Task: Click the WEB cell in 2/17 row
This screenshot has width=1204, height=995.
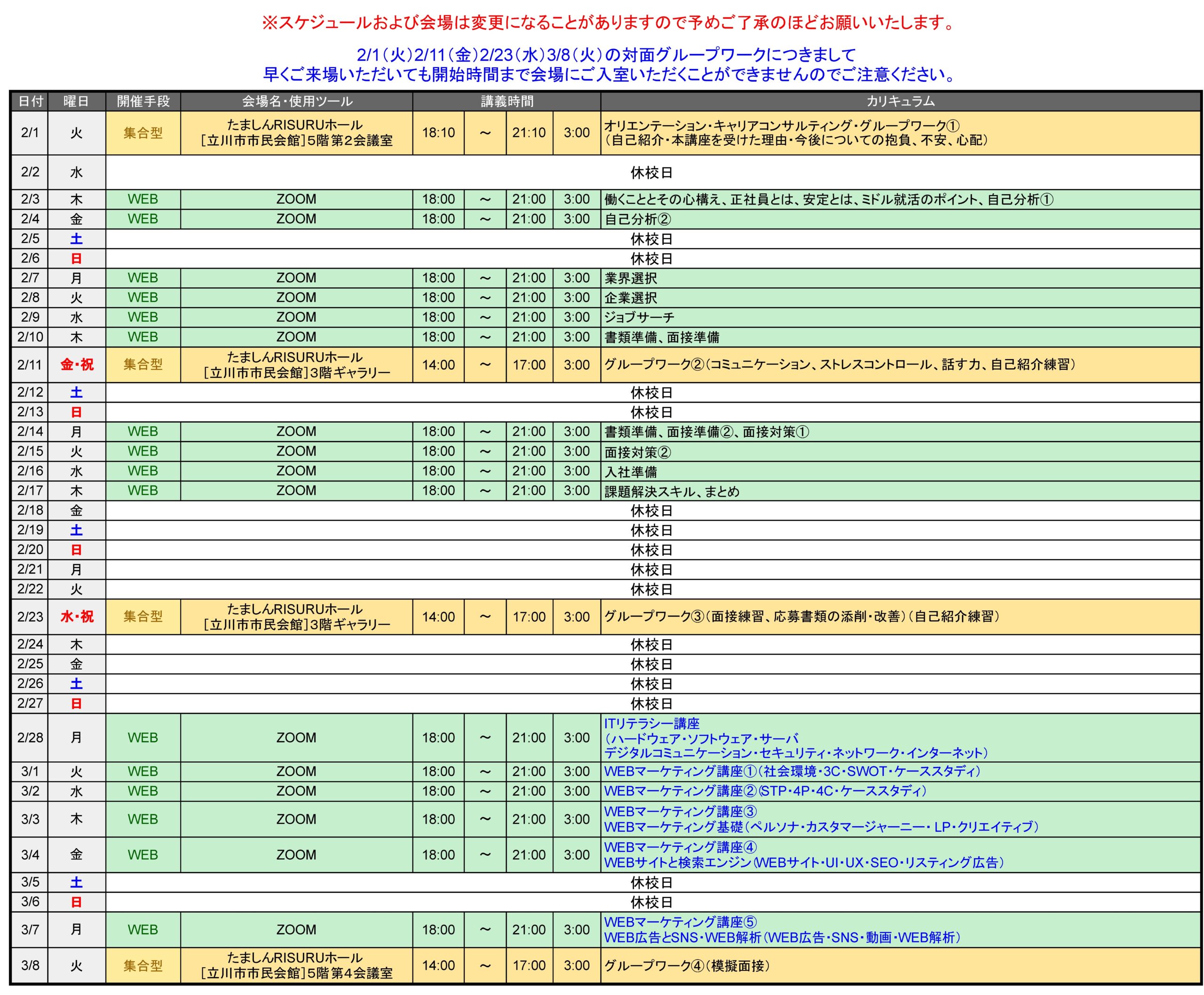Action: point(143,490)
